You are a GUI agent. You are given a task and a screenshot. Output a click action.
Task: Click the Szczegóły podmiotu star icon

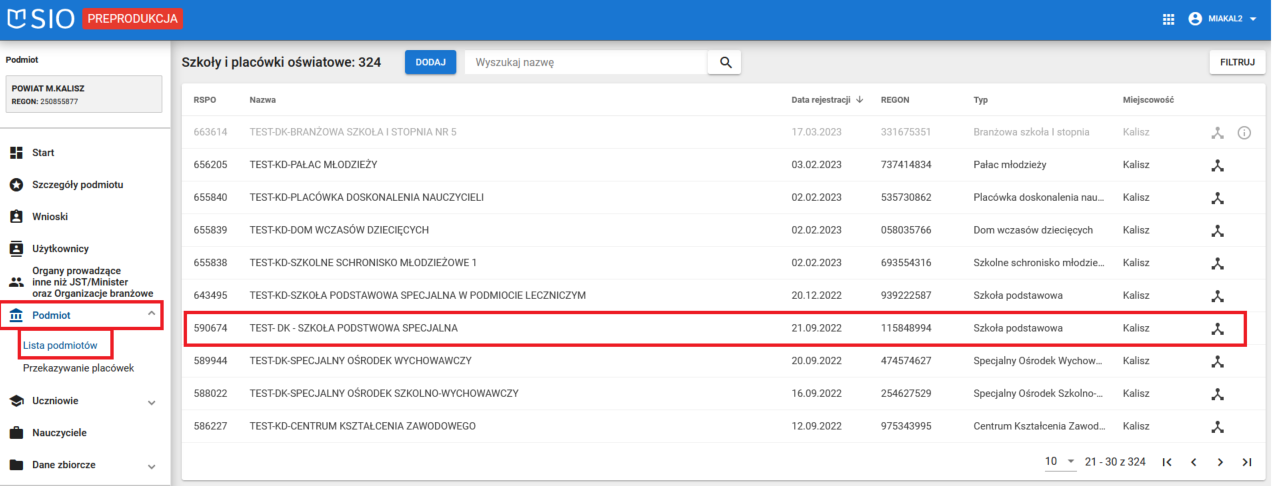click(x=16, y=185)
